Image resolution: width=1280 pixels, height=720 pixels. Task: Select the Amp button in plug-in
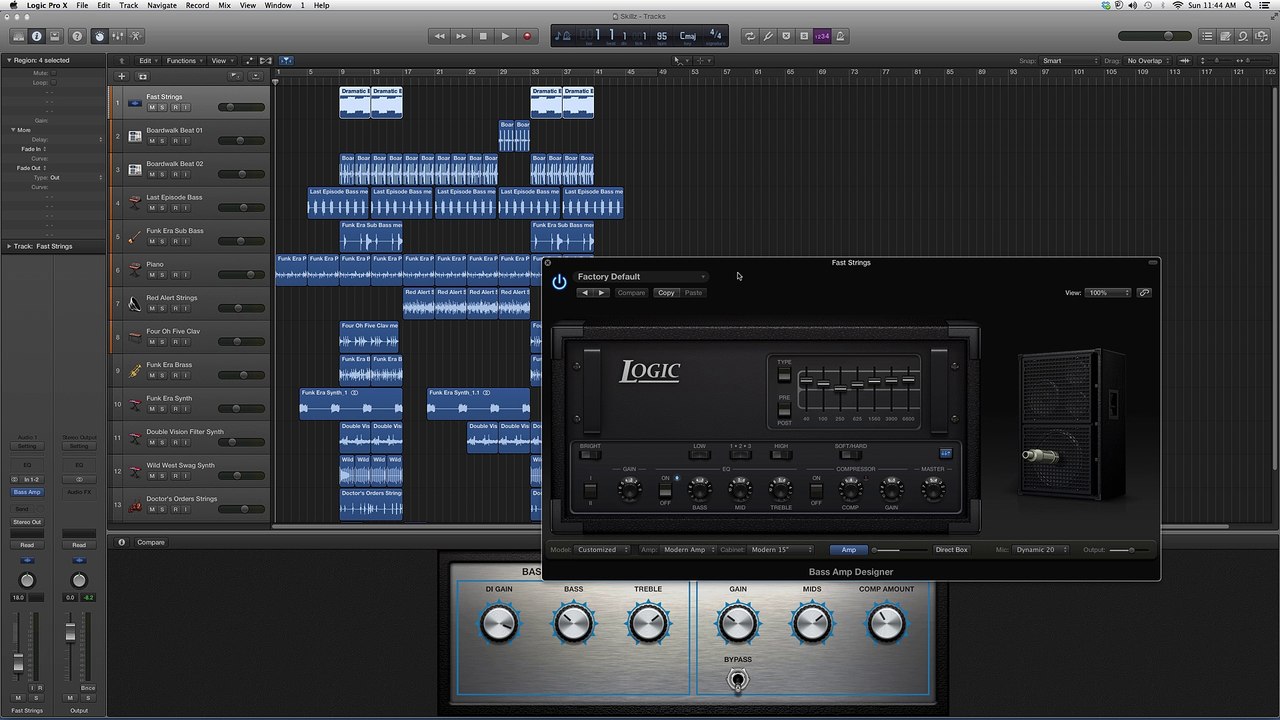pos(849,550)
